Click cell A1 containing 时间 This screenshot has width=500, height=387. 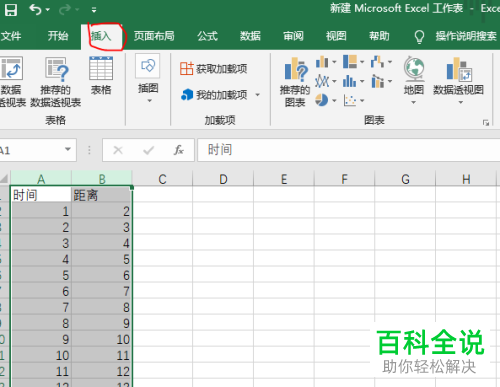tap(41, 195)
